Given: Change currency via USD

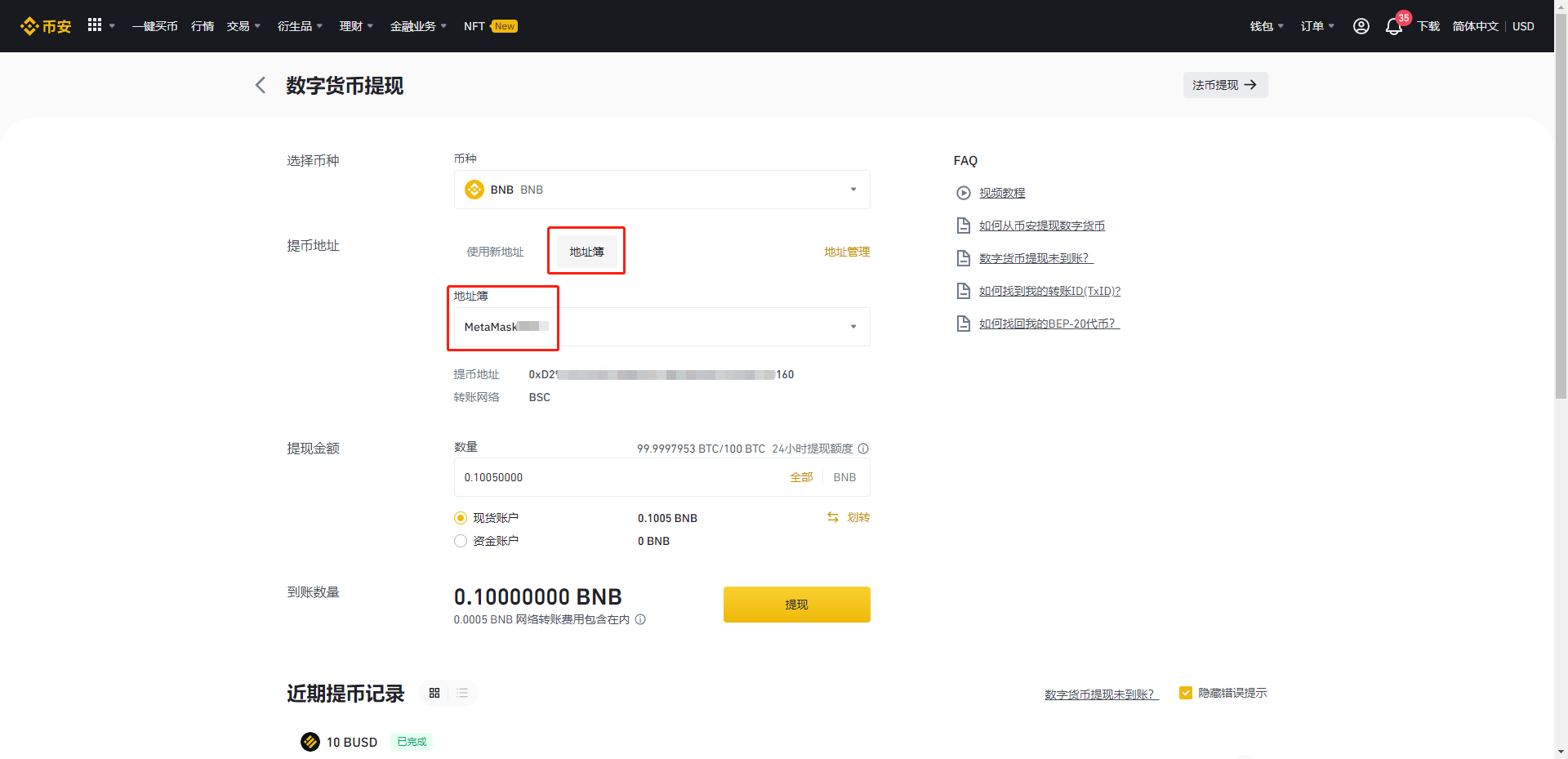Looking at the screenshot, I should (x=1523, y=26).
